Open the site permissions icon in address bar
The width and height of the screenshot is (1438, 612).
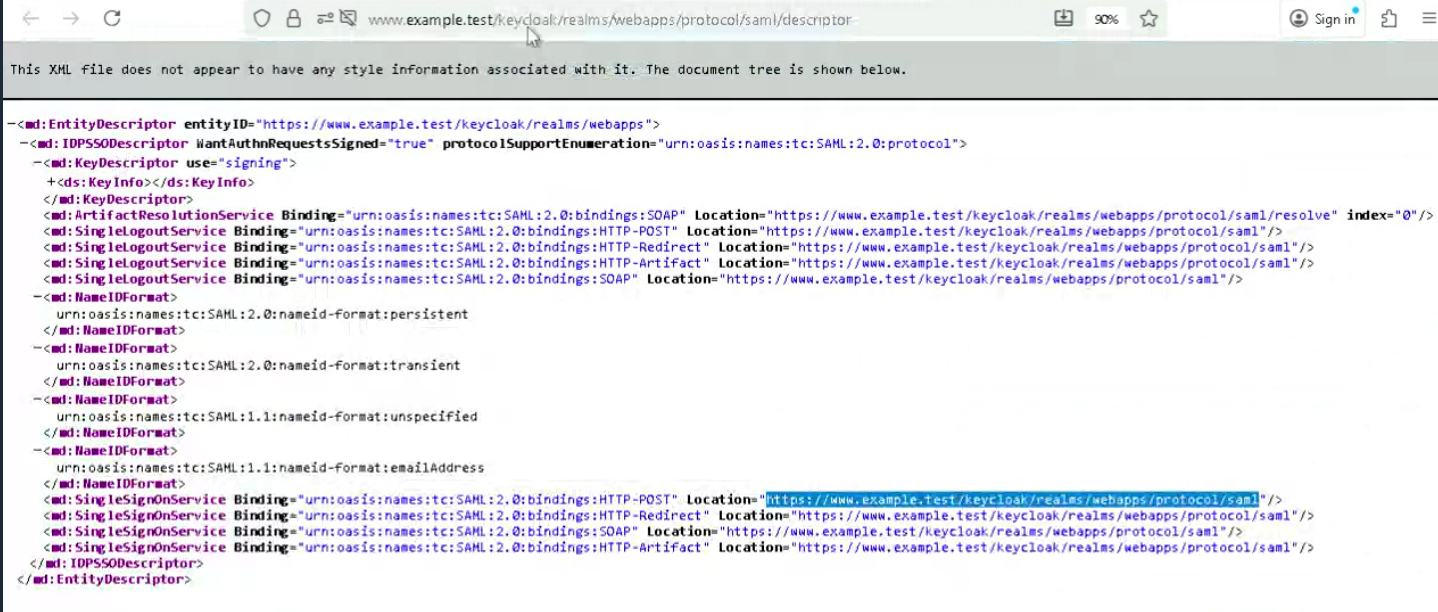click(x=325, y=18)
